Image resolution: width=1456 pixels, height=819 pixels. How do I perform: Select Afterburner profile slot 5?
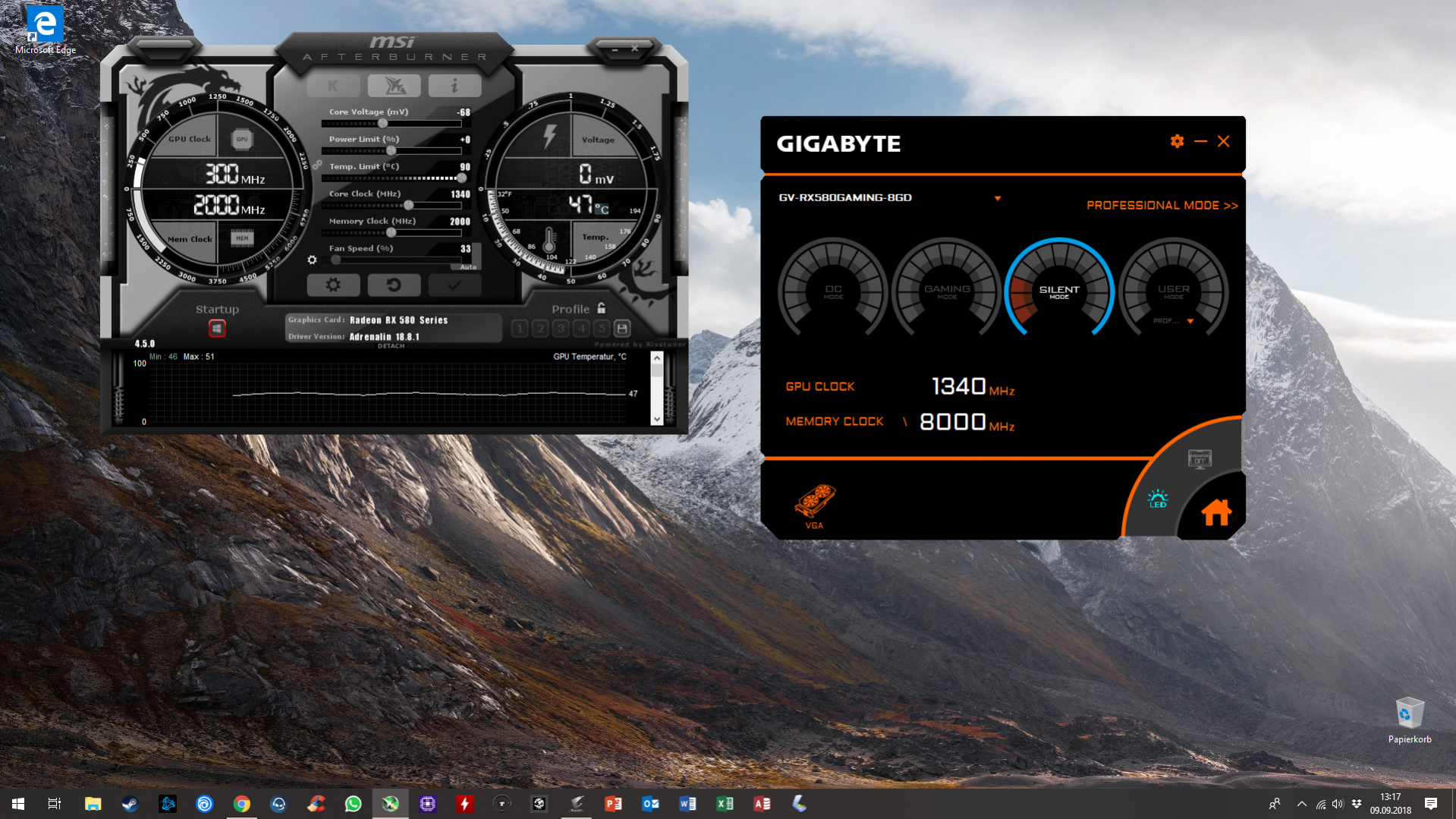602,329
